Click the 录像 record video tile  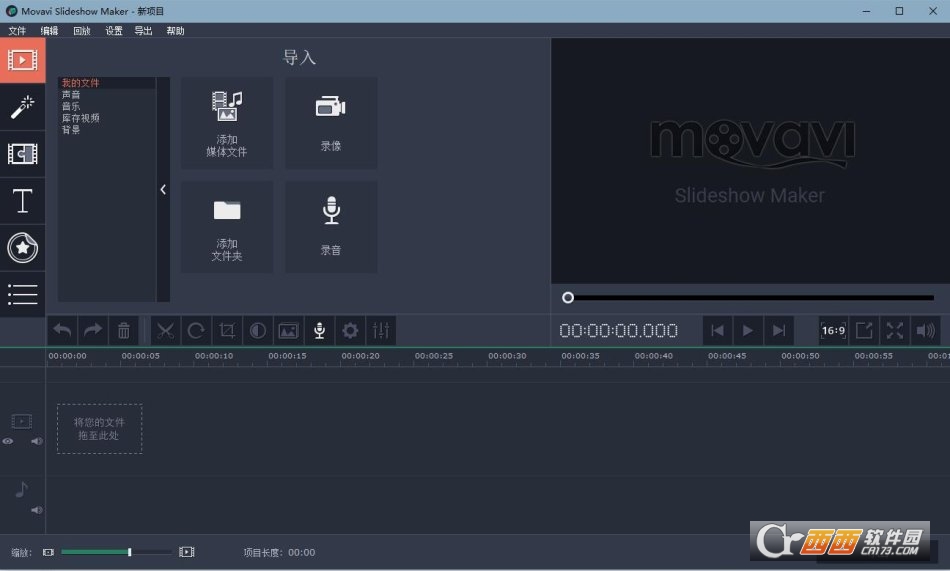pyautogui.click(x=331, y=123)
